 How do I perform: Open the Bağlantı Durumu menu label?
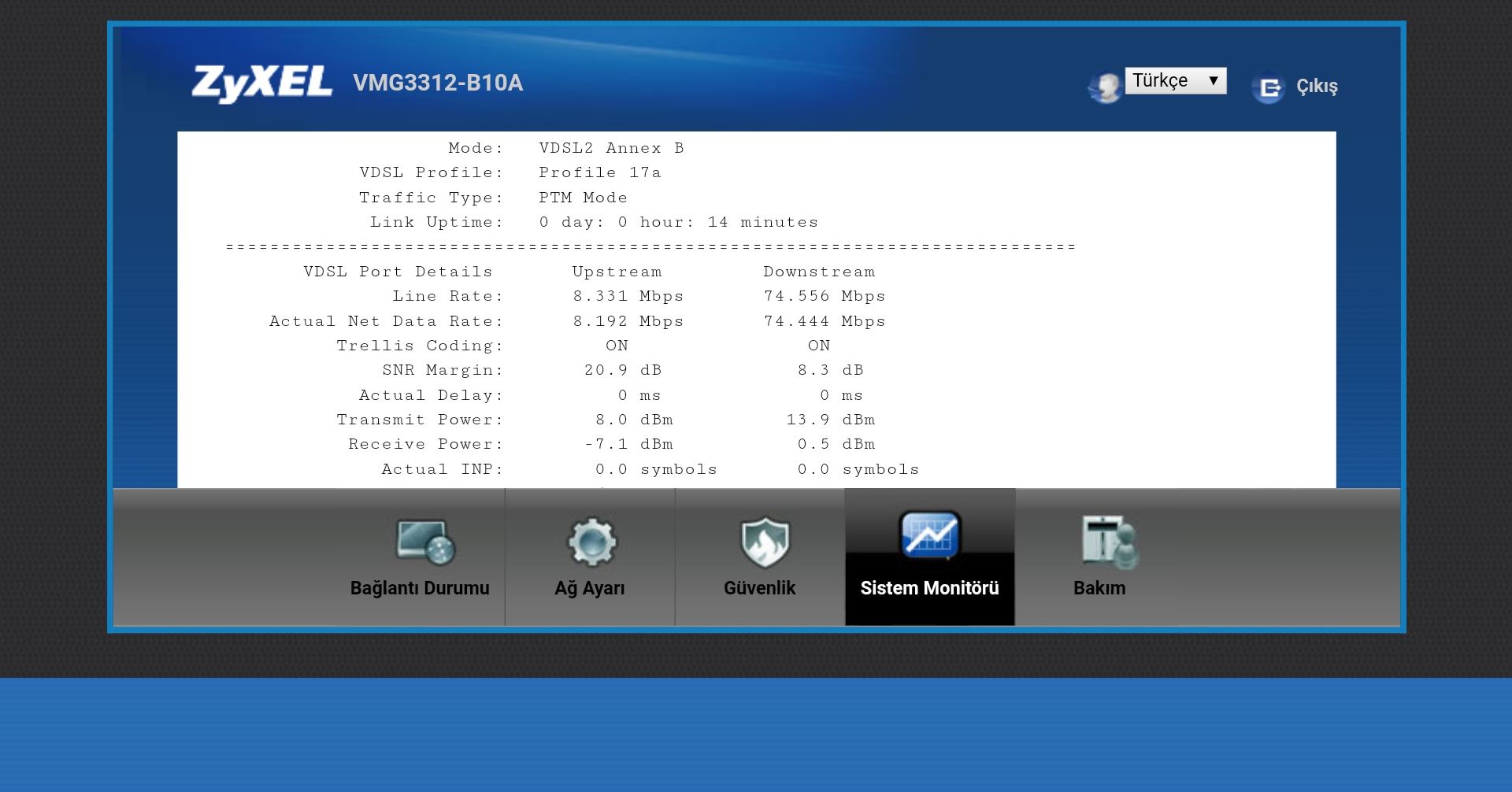(420, 588)
